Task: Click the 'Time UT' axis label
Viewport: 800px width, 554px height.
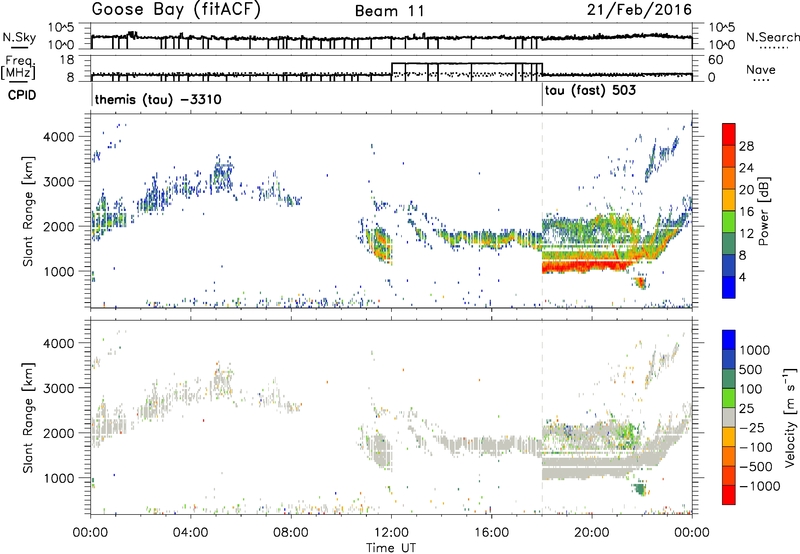Action: pos(391,547)
